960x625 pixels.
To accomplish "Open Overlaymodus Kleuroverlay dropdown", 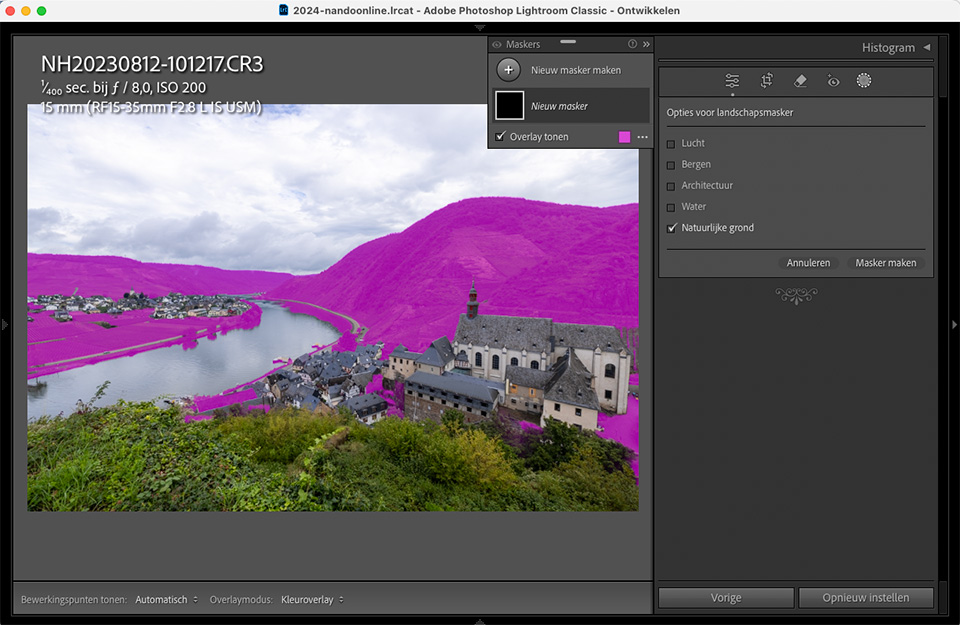I will pos(312,600).
